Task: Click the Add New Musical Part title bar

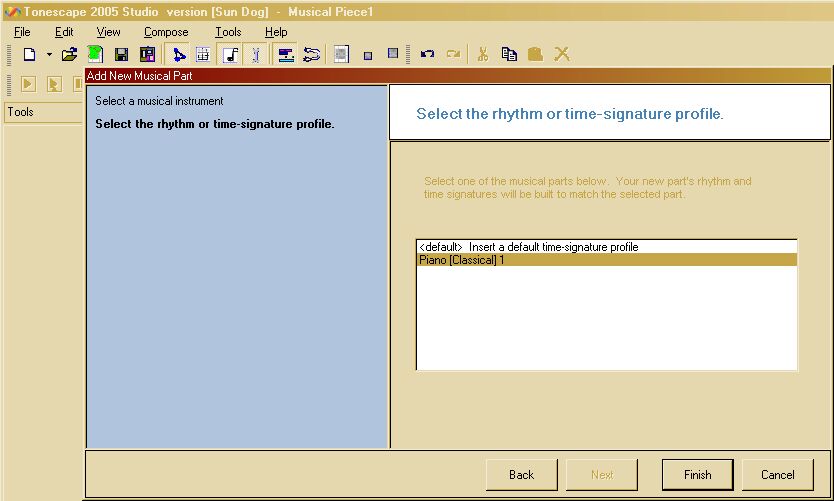Action: tap(457, 76)
